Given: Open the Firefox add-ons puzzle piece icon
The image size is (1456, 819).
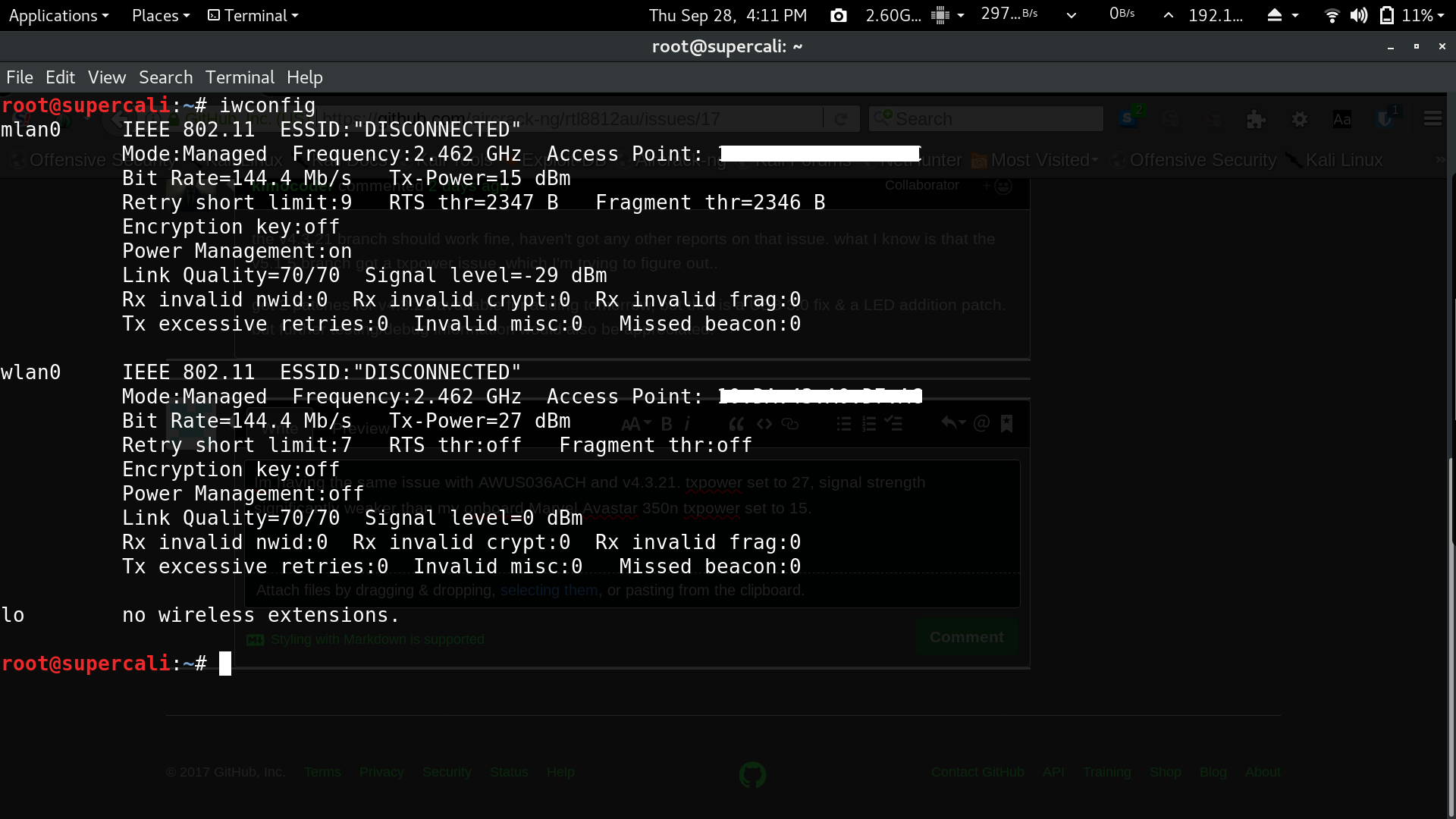Looking at the screenshot, I should (1256, 119).
